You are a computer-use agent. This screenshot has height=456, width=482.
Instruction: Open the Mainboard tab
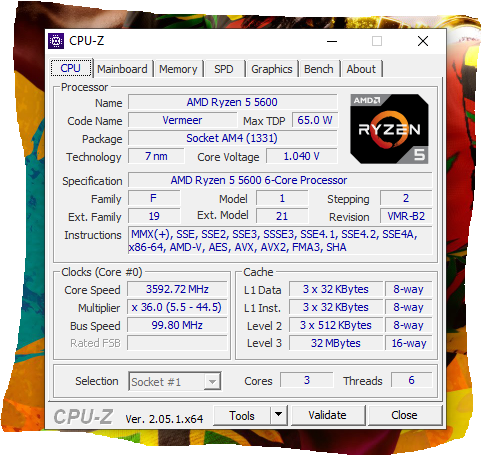[x=122, y=69]
